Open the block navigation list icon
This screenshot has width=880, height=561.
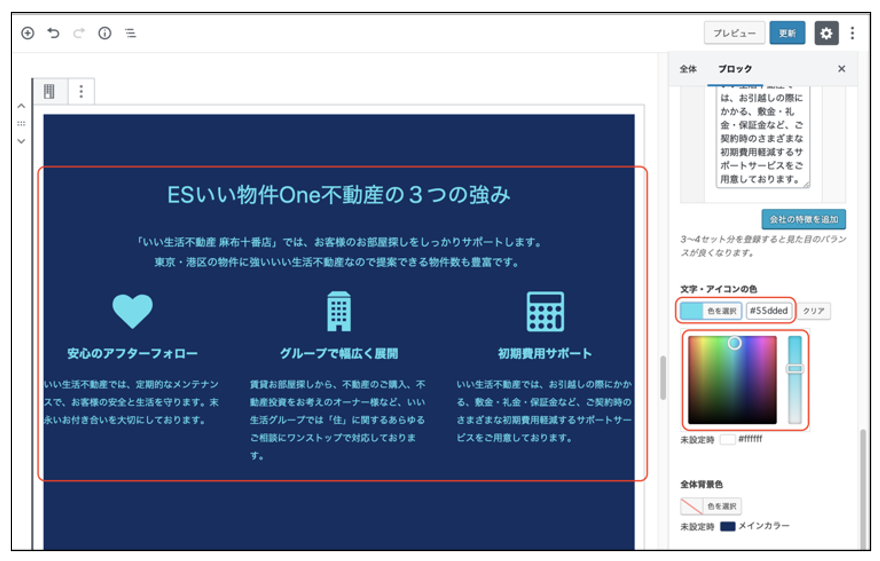pyautogui.click(x=130, y=33)
